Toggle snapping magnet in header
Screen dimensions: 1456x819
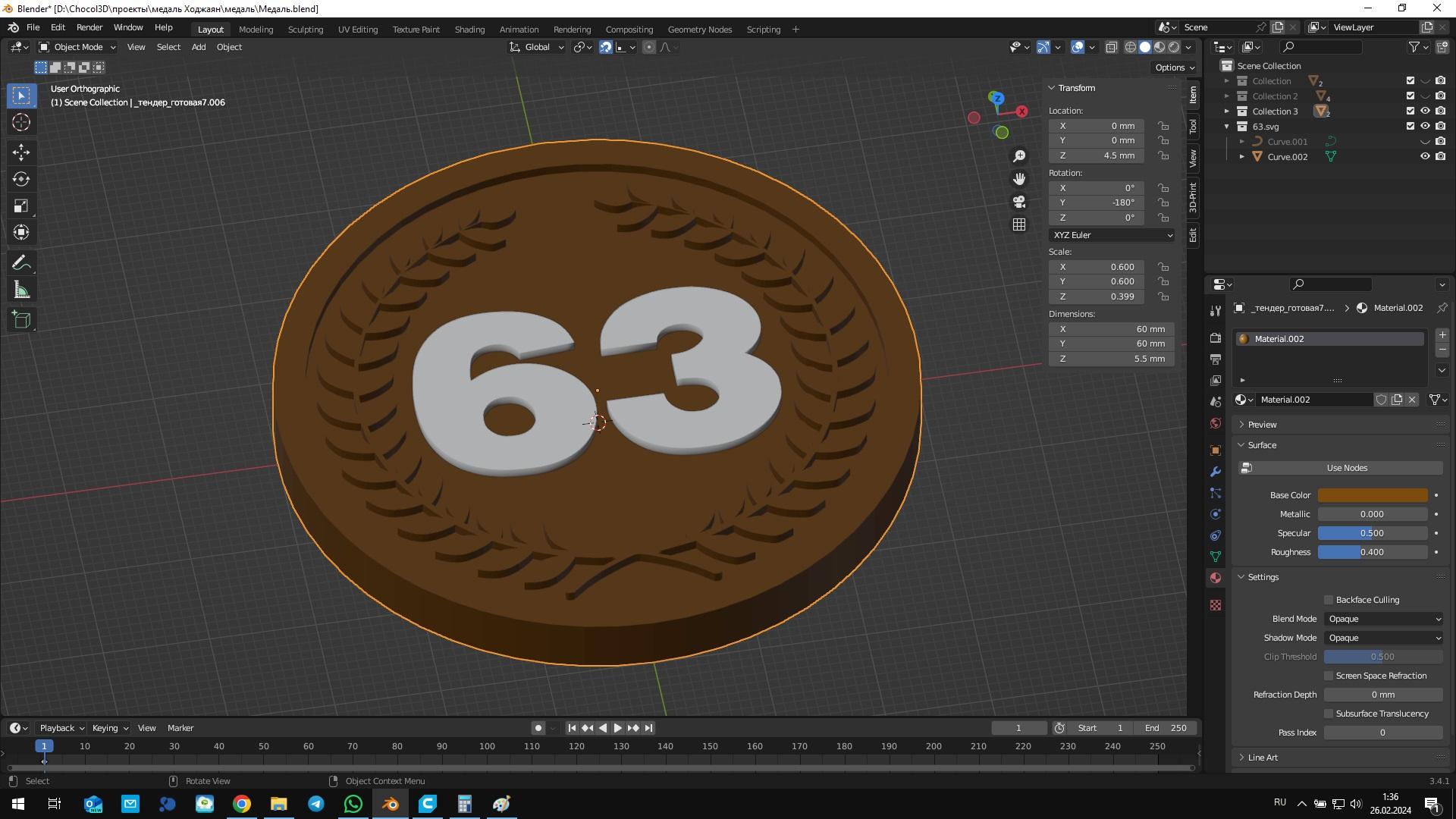[x=606, y=47]
